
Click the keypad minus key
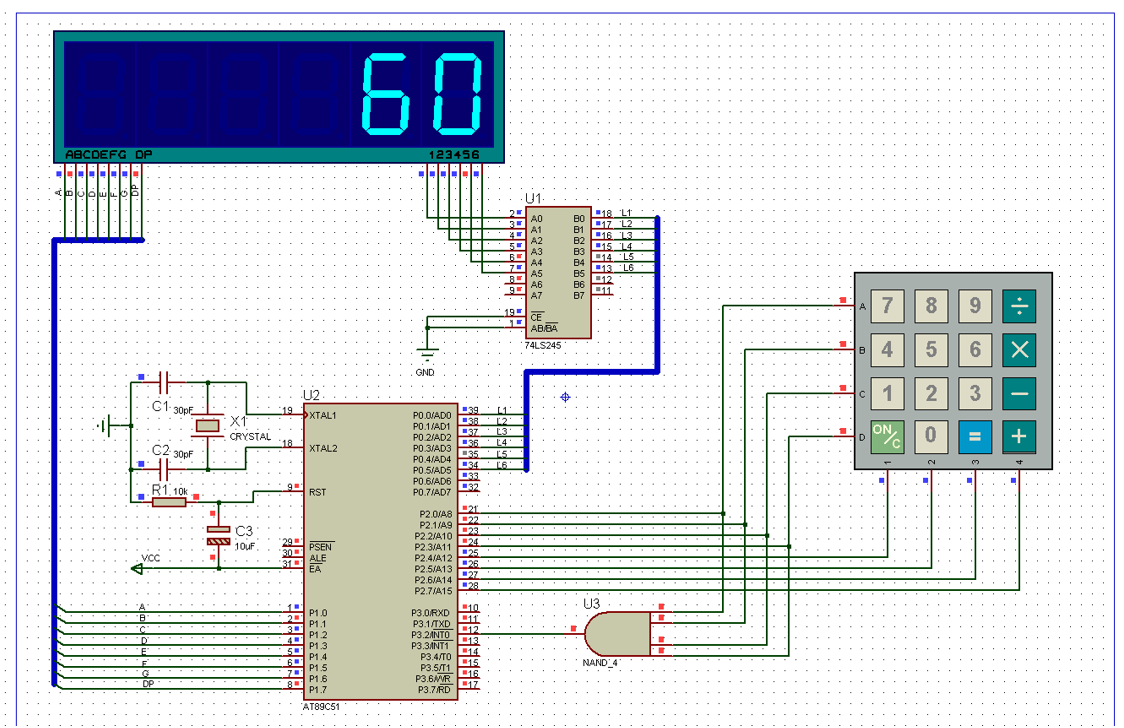coord(1019,393)
